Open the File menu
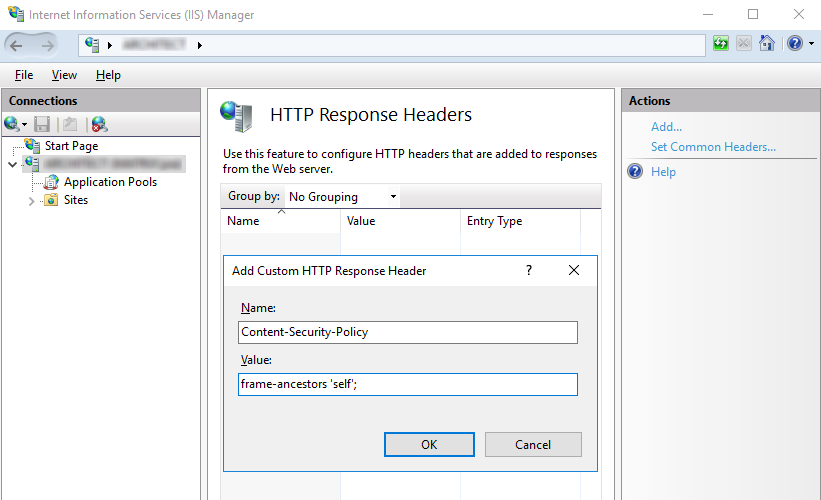 (x=24, y=75)
